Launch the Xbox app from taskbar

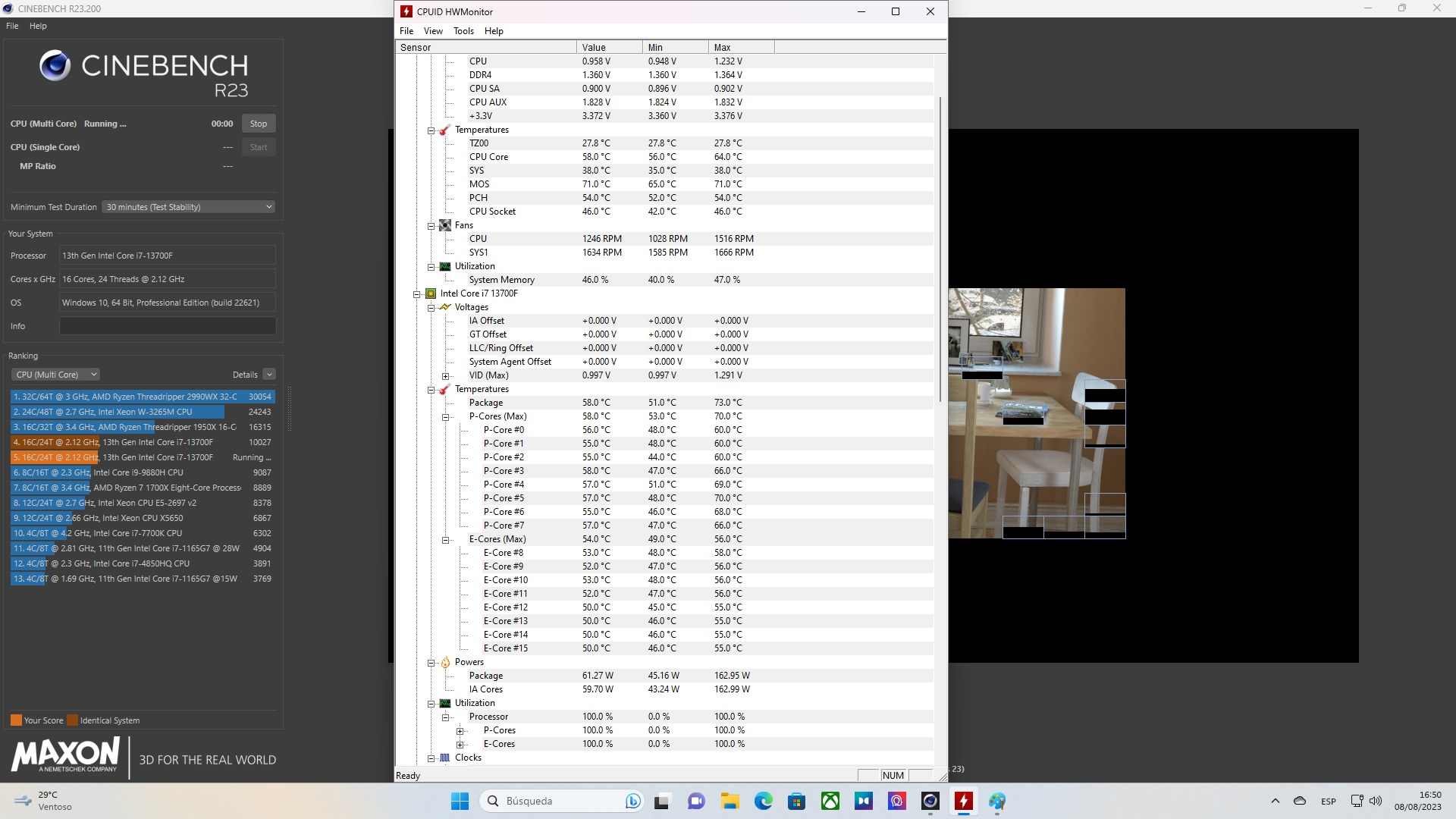(830, 801)
